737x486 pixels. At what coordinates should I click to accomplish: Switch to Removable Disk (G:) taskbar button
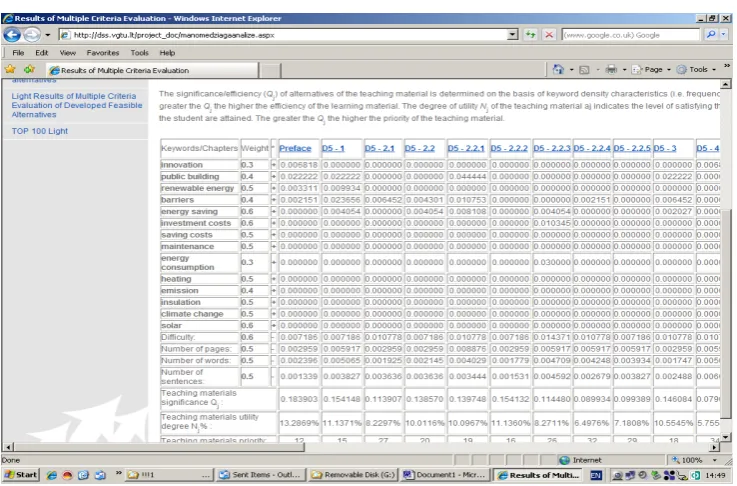pyautogui.click(x=353, y=475)
